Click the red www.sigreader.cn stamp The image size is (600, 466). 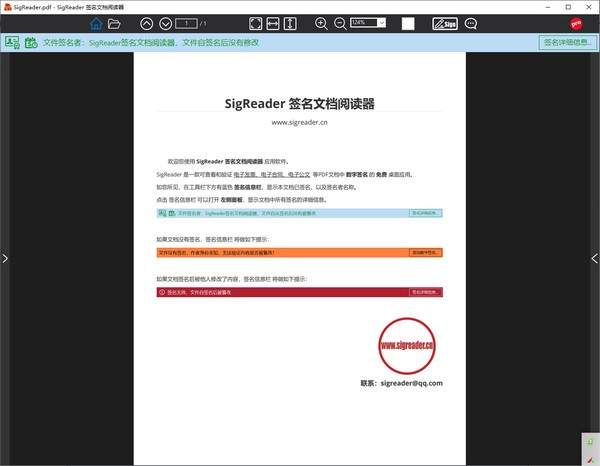click(408, 345)
